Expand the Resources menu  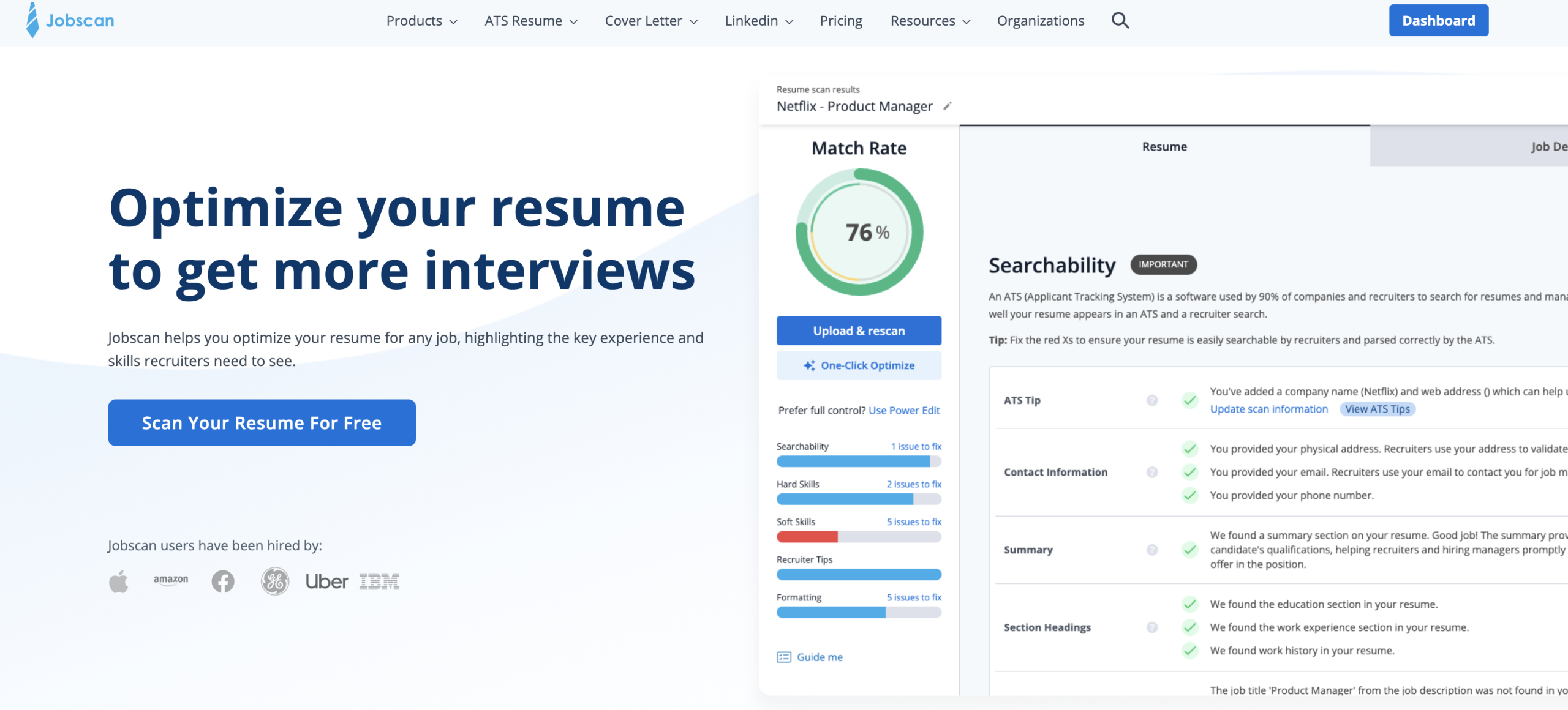[929, 20]
